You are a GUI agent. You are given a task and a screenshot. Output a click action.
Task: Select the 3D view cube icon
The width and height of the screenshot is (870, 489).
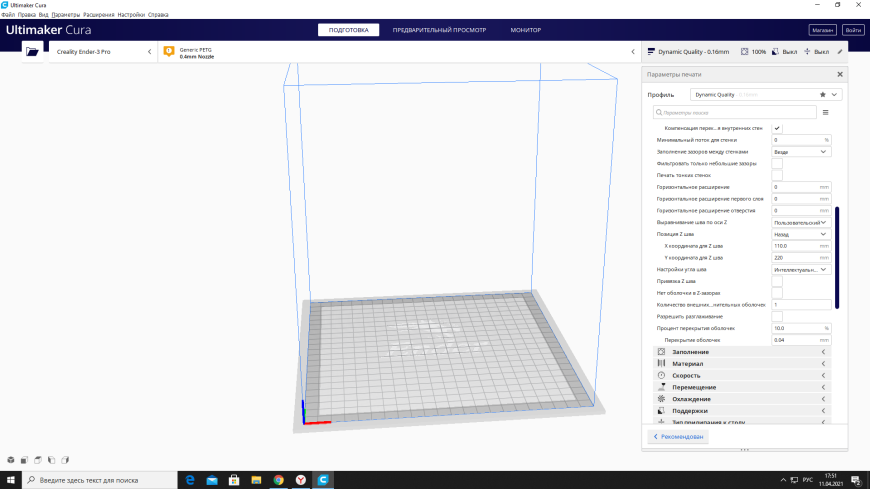(x=11, y=460)
